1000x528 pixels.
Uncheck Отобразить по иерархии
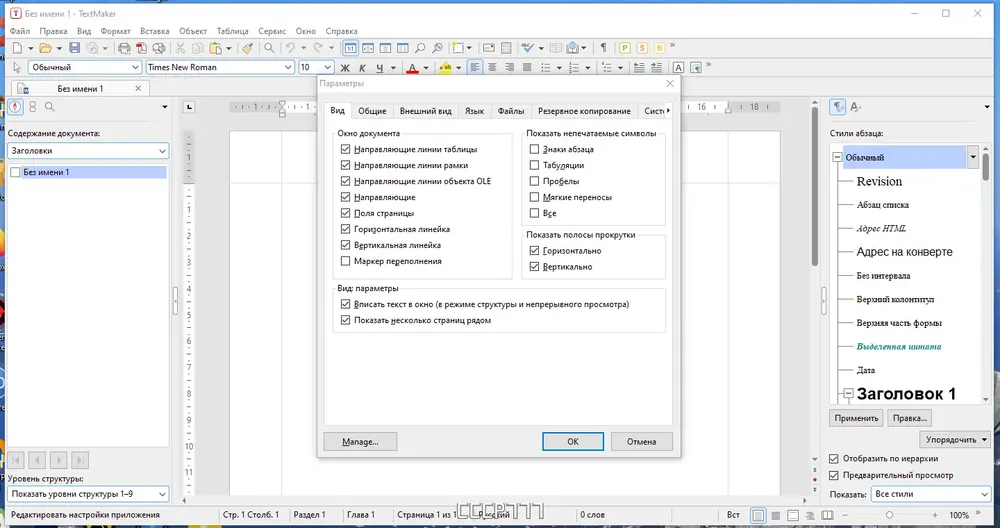833,458
